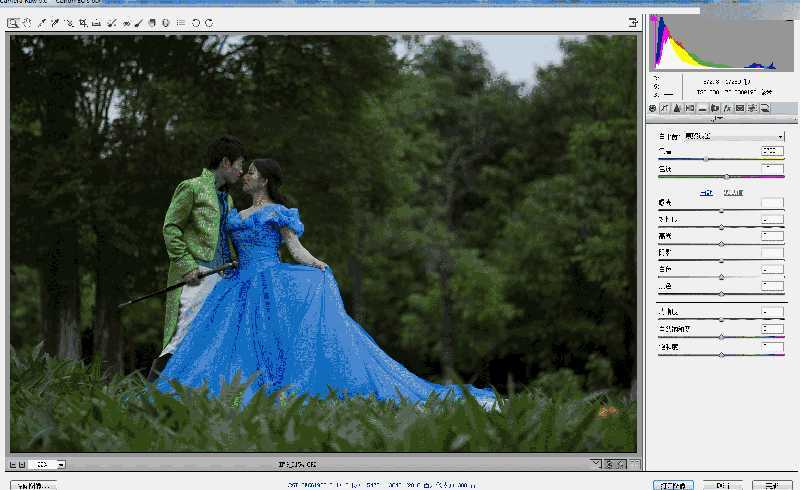The width and height of the screenshot is (800, 490).
Task: Switch to the Effects (fx) panel tab
Action: [728, 108]
